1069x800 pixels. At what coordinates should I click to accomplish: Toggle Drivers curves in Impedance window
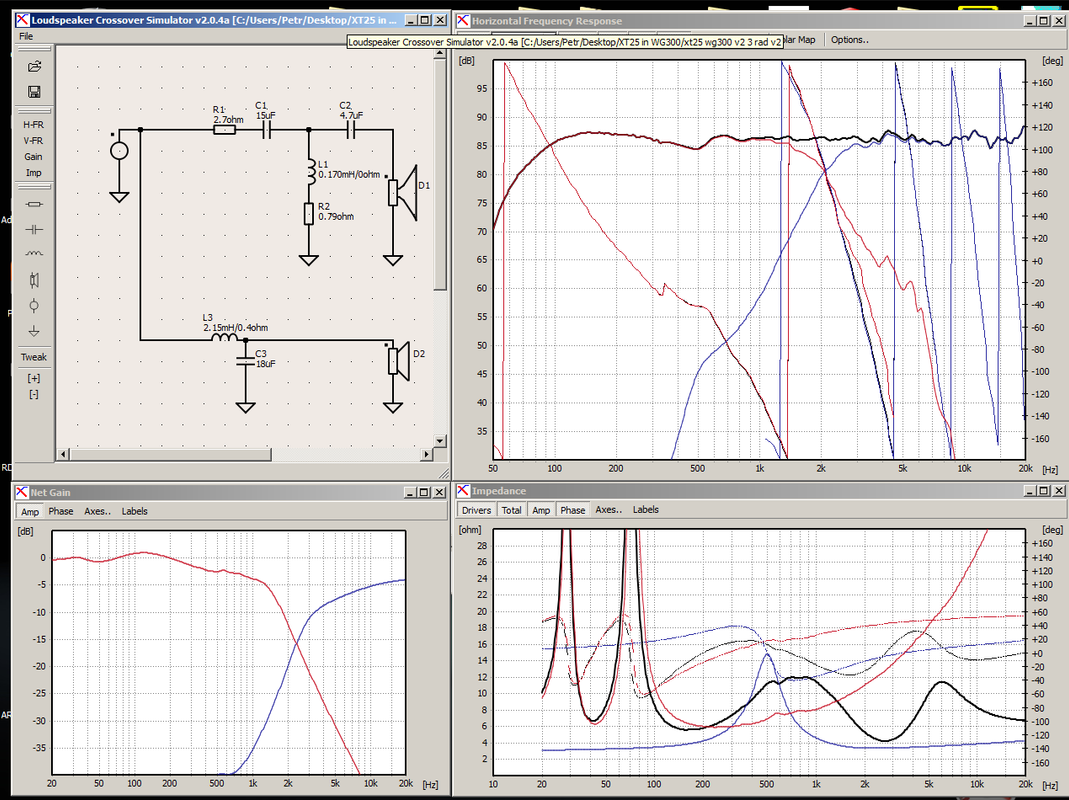[x=476, y=510]
